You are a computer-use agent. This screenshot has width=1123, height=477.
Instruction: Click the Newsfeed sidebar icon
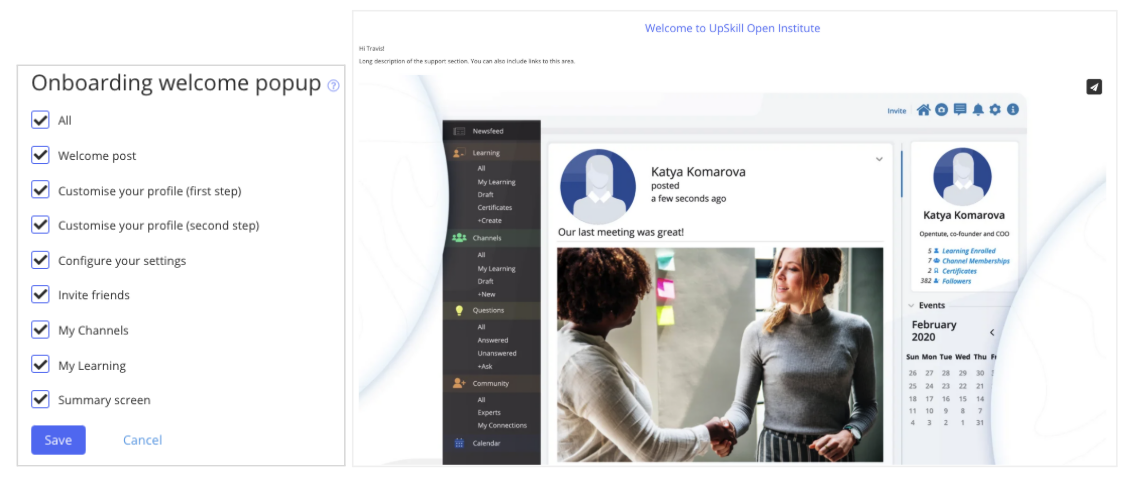[x=459, y=131]
